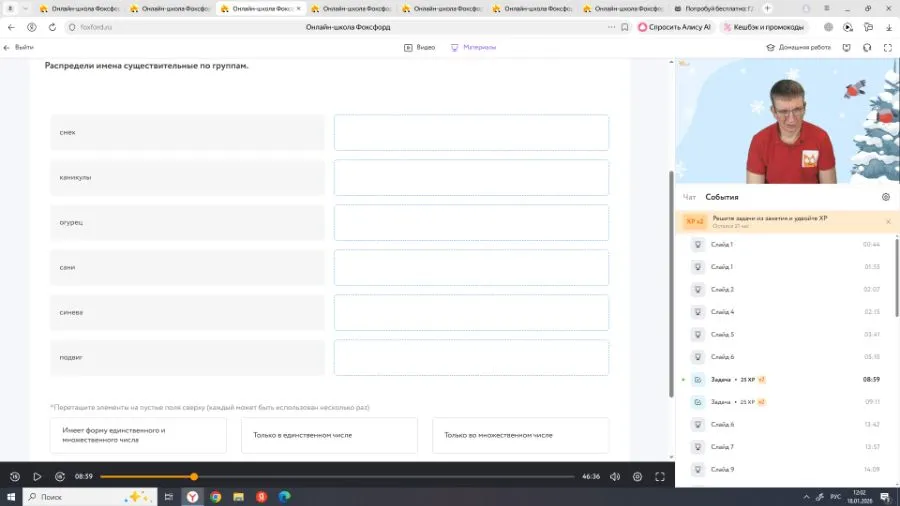Screen dimensions: 900x506
Task: Open the Задача event at 09:11
Action: 785,402
